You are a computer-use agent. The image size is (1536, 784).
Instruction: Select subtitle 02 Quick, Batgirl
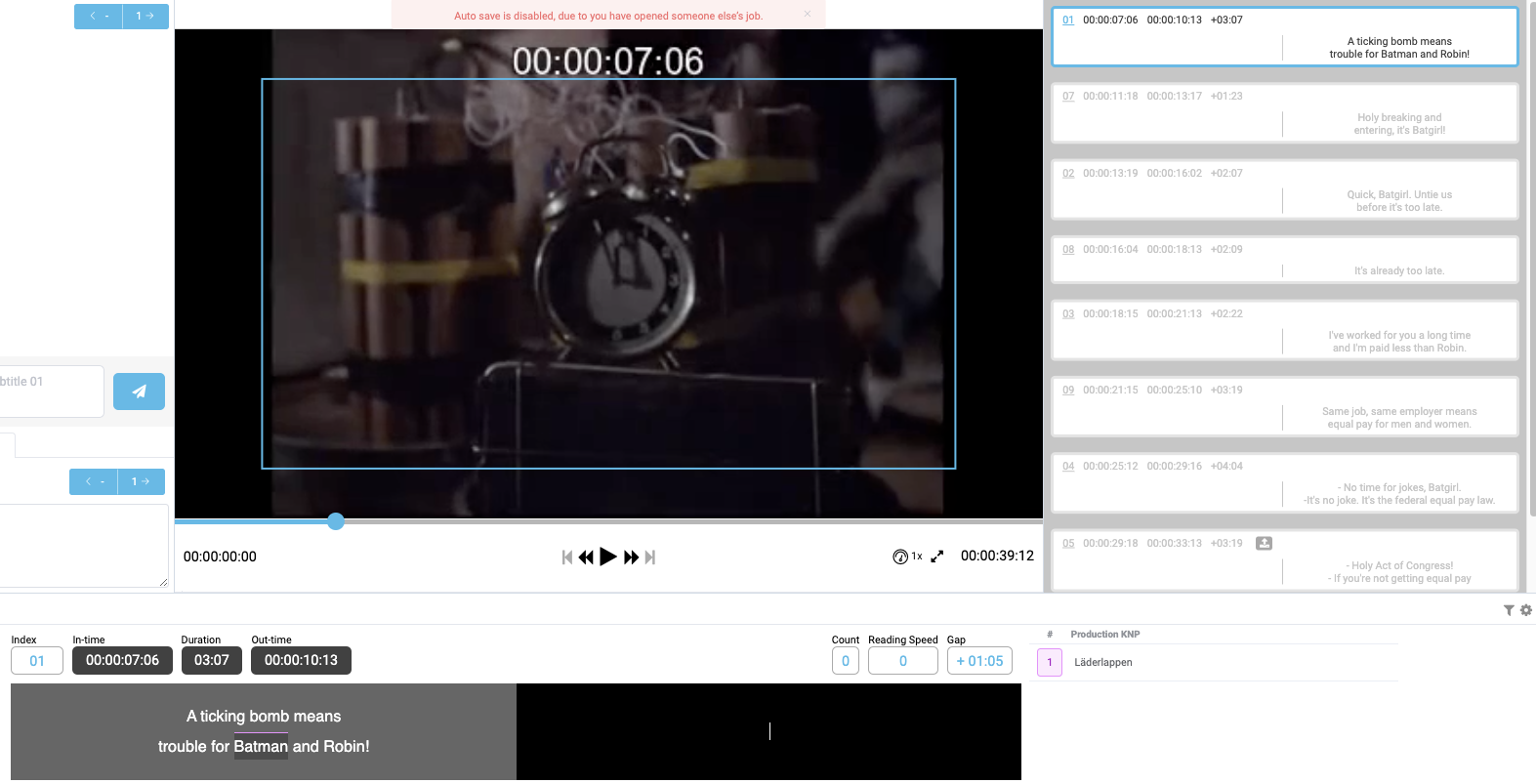[1284, 189]
